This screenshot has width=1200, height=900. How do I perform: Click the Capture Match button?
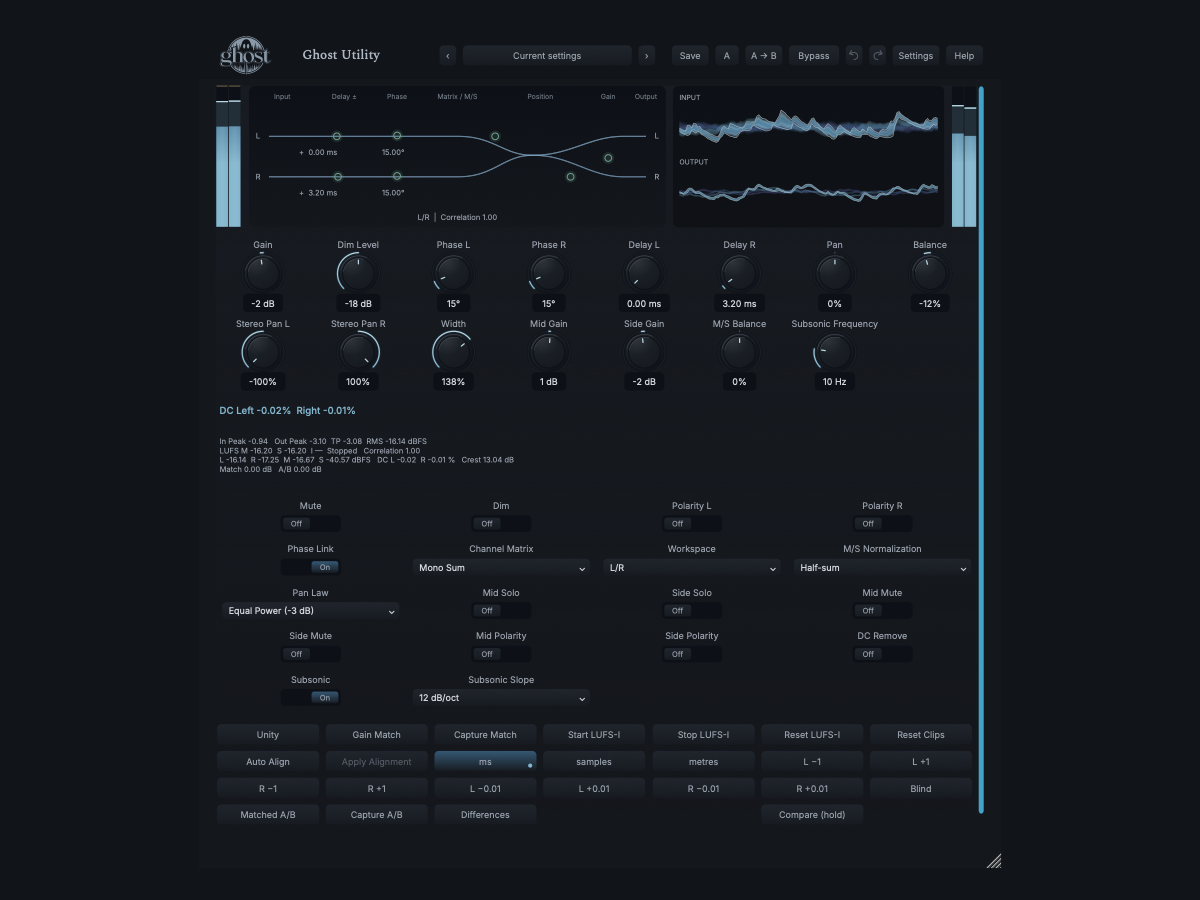tap(485, 735)
